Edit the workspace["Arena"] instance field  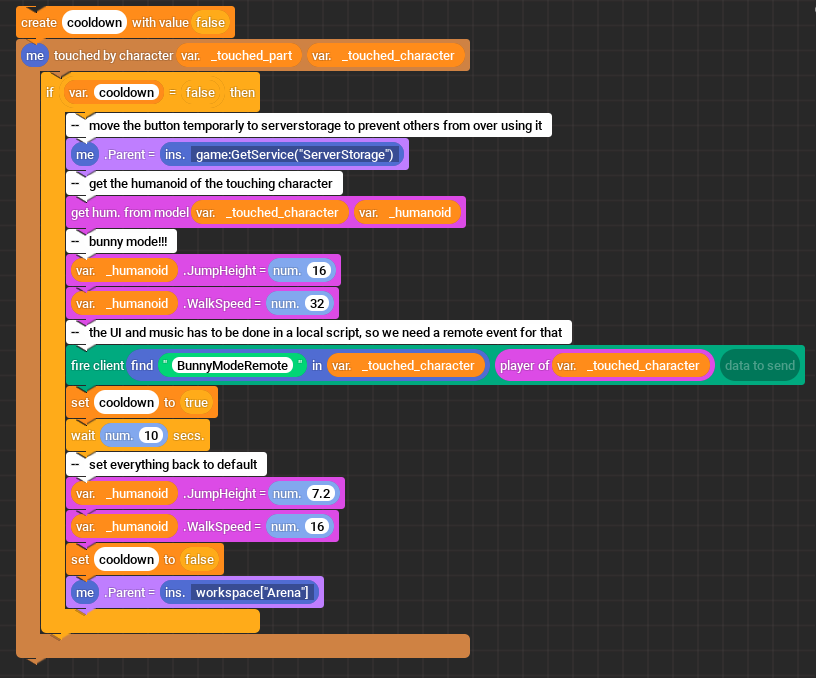[252, 592]
